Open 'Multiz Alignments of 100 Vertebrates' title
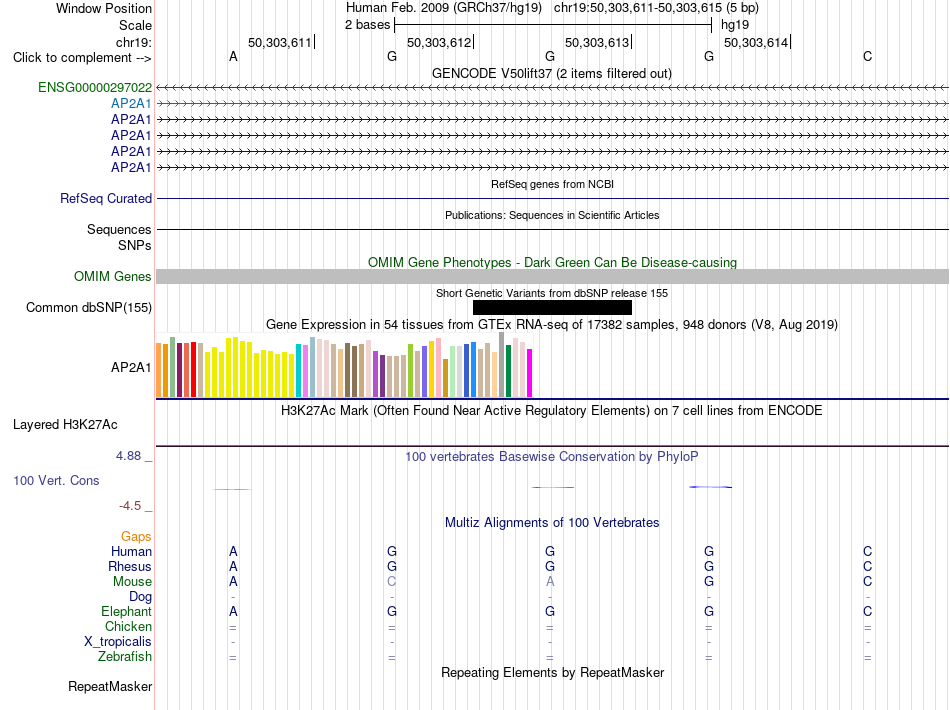950x710 pixels. [552, 523]
